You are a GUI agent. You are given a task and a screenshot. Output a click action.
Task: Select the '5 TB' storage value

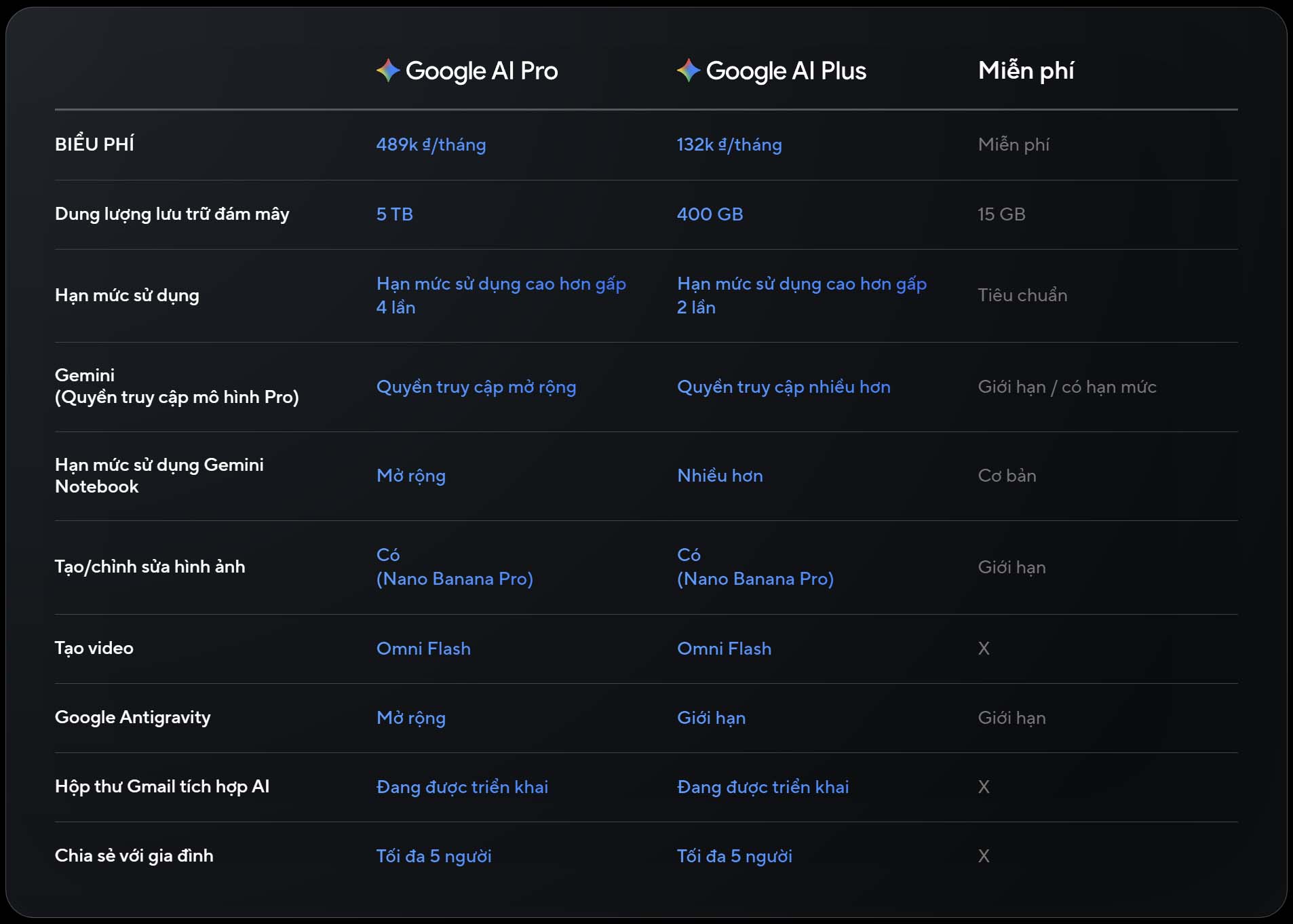pyautogui.click(x=395, y=214)
